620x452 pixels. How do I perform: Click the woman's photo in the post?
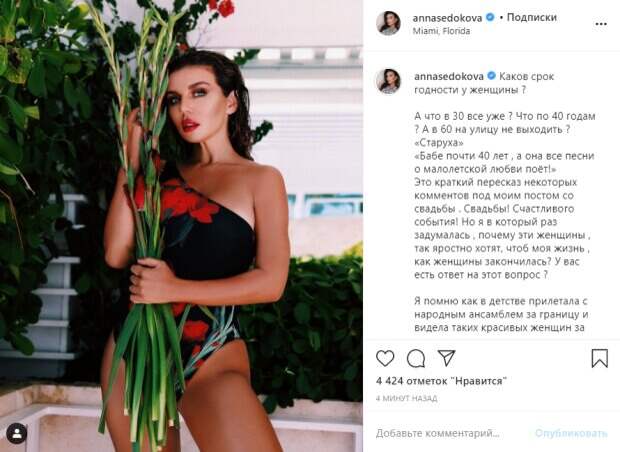(x=181, y=226)
